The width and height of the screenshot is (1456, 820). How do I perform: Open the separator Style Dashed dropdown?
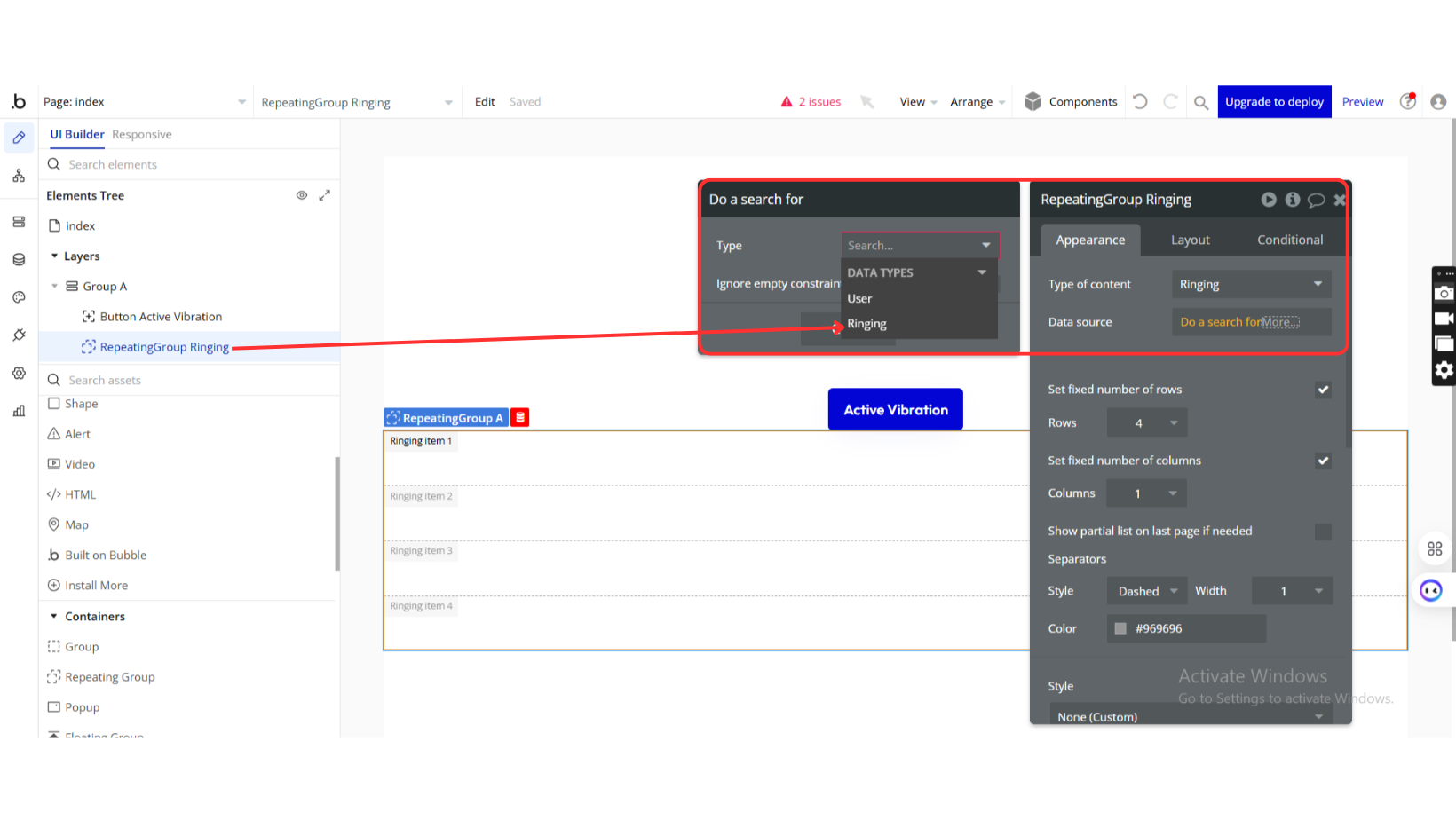(1146, 591)
